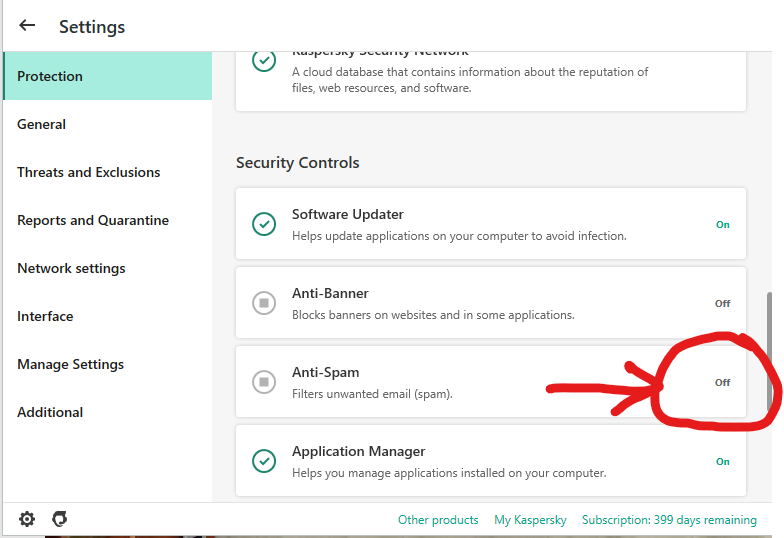The image size is (784, 538).
Task: Toggle Anti-Spam Off switch
Action: click(722, 382)
